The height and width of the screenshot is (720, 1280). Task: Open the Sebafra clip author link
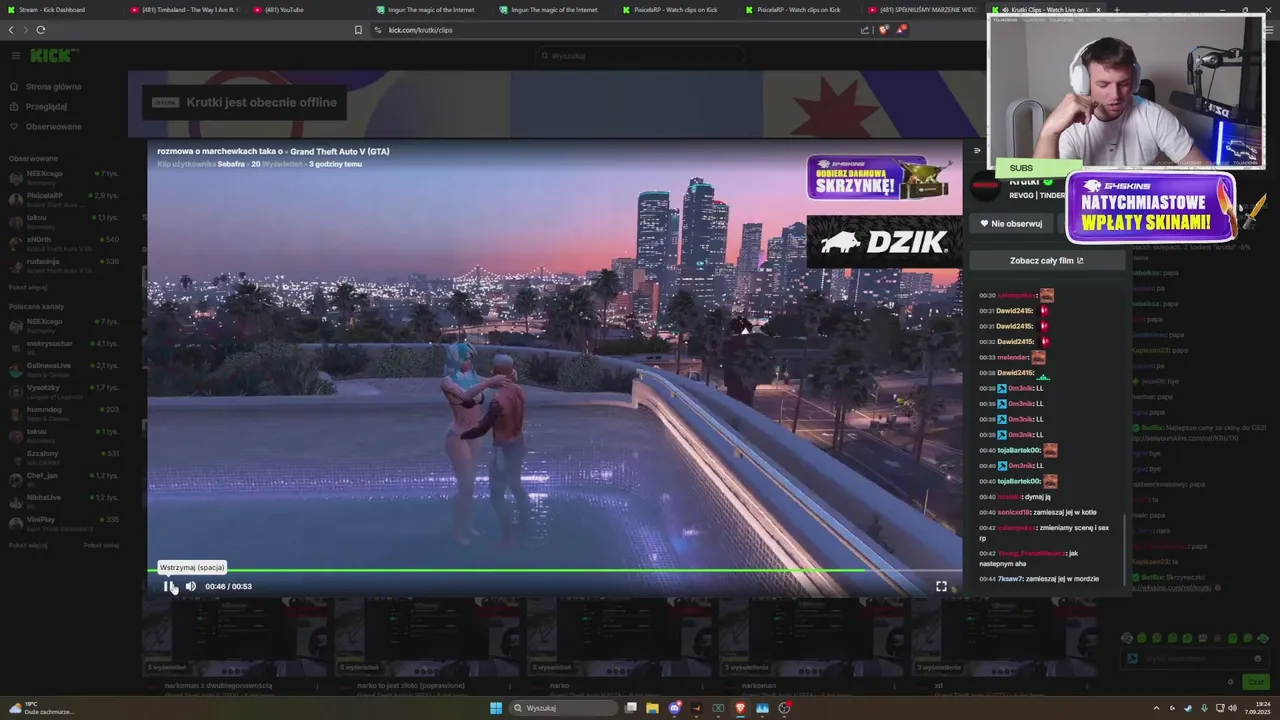(231, 164)
